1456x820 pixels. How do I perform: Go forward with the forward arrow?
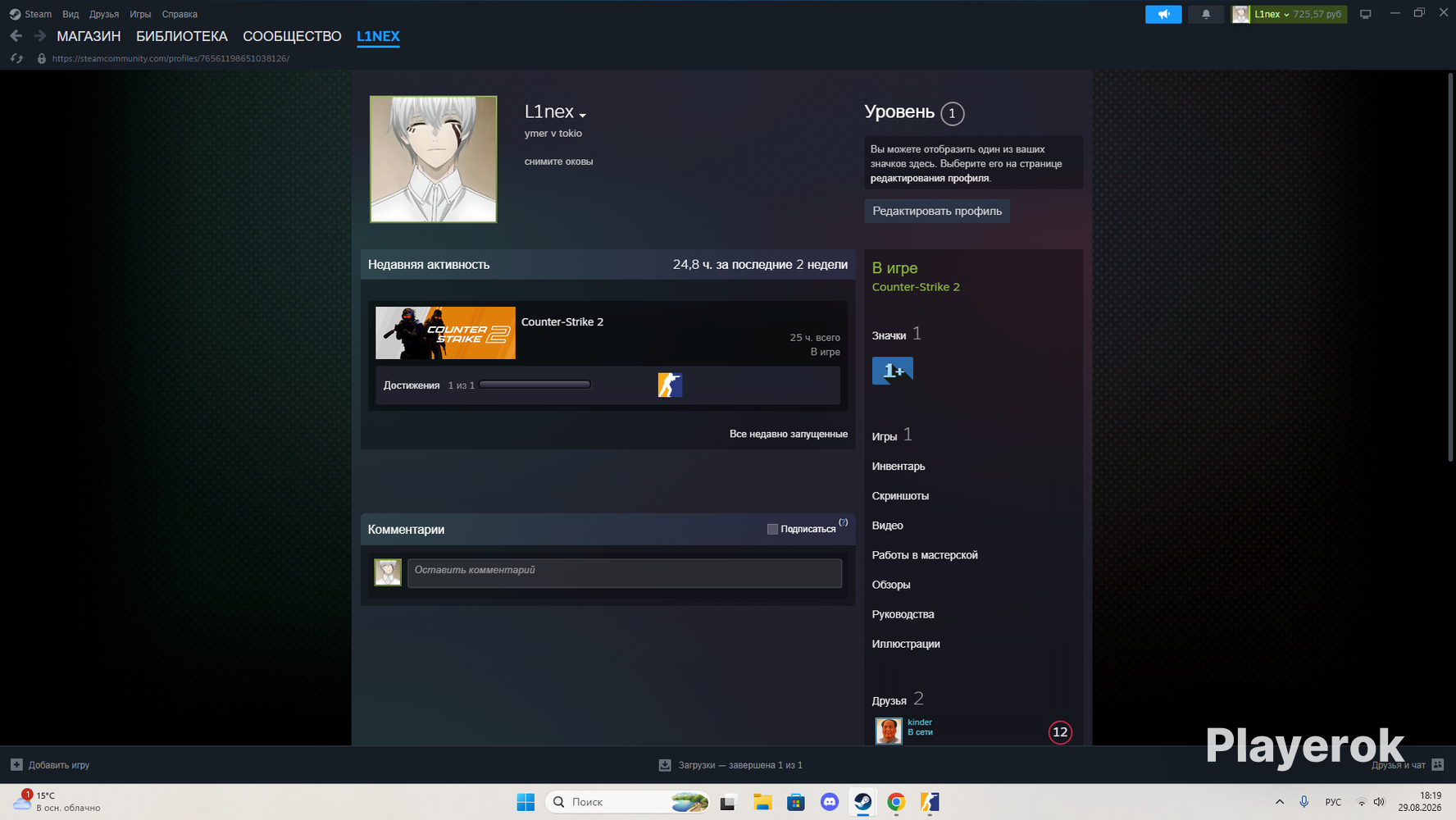tap(39, 36)
